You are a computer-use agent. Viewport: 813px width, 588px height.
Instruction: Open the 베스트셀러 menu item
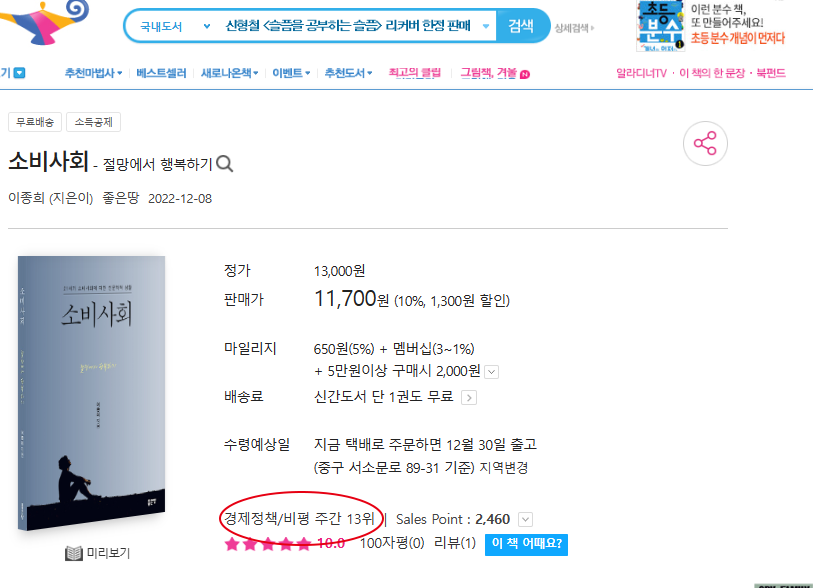[x=161, y=73]
